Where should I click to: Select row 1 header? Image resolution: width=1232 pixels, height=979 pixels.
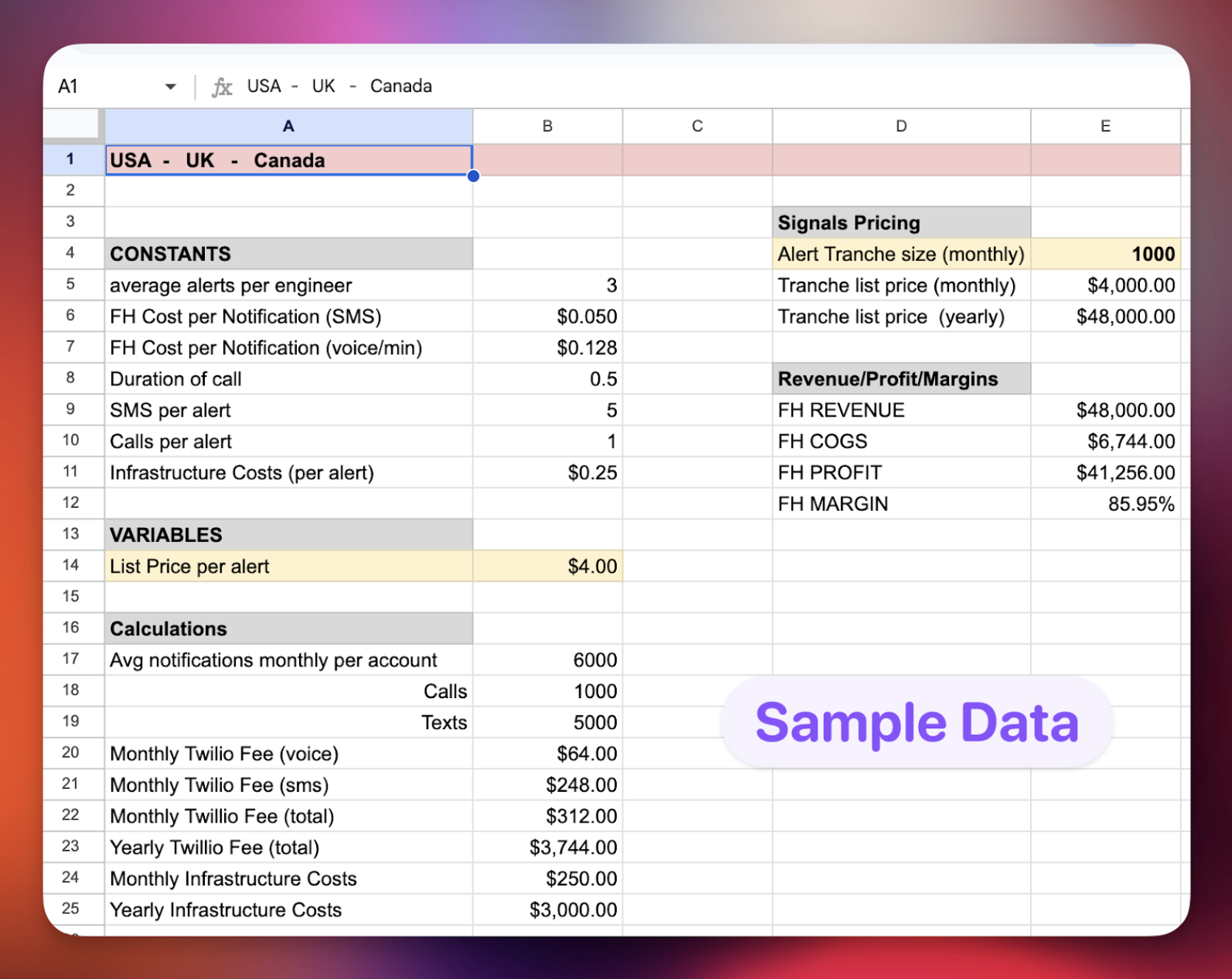(x=71, y=159)
